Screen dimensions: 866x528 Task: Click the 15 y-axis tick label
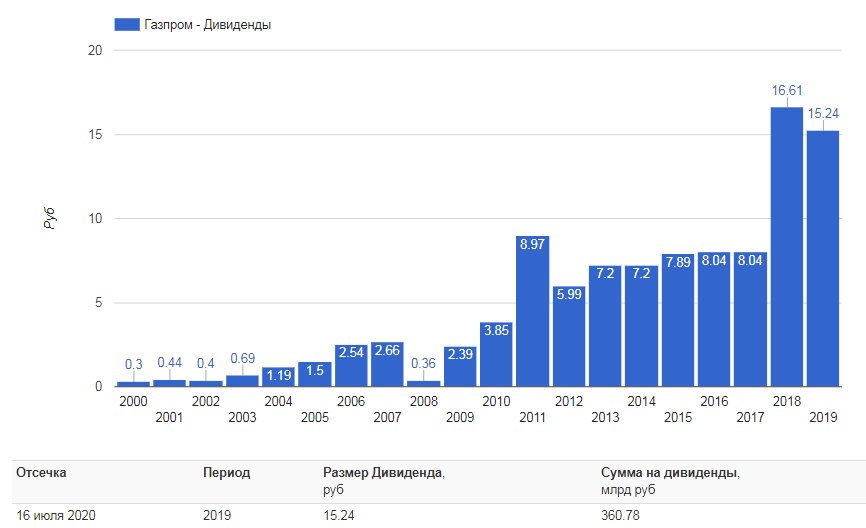click(x=95, y=134)
